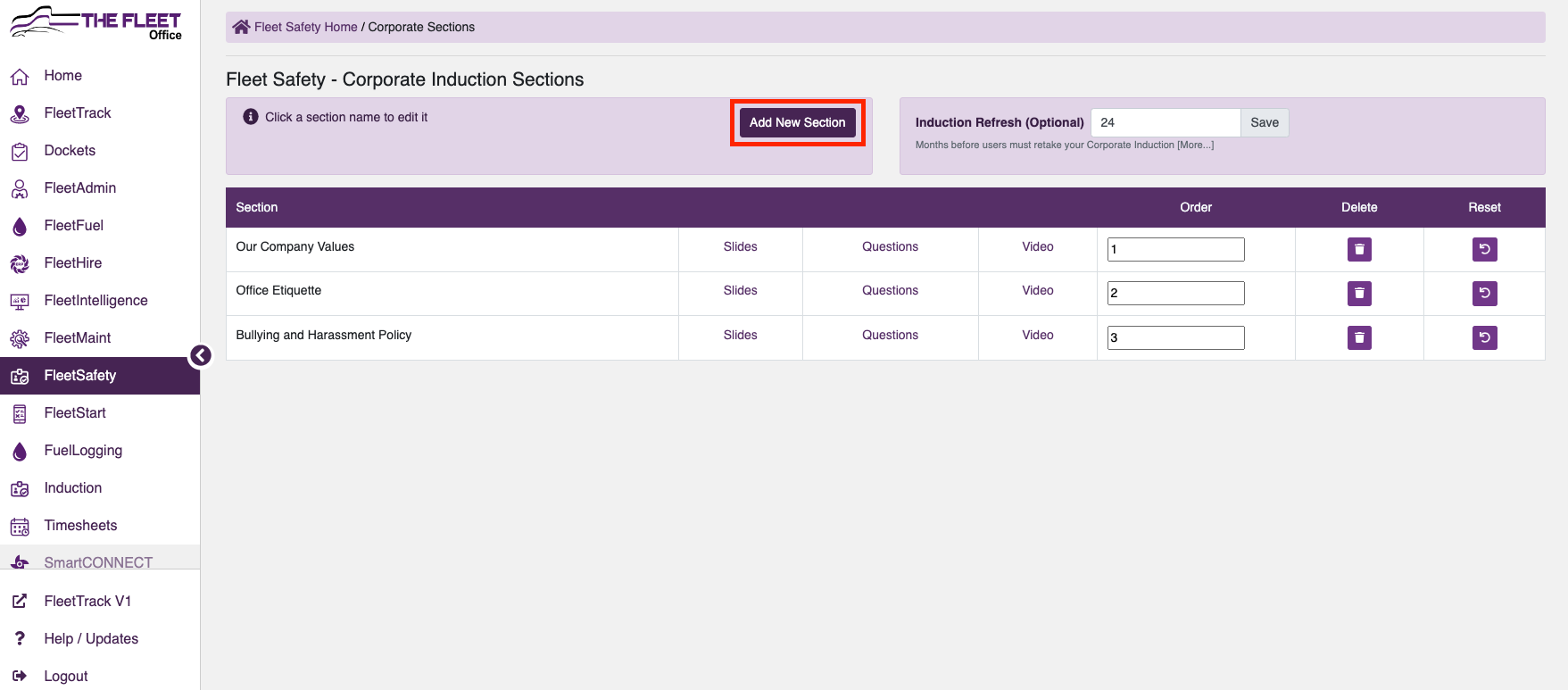Image resolution: width=1568 pixels, height=690 pixels.
Task: Focus the Order field for Office Etiquette
Action: tap(1175, 293)
